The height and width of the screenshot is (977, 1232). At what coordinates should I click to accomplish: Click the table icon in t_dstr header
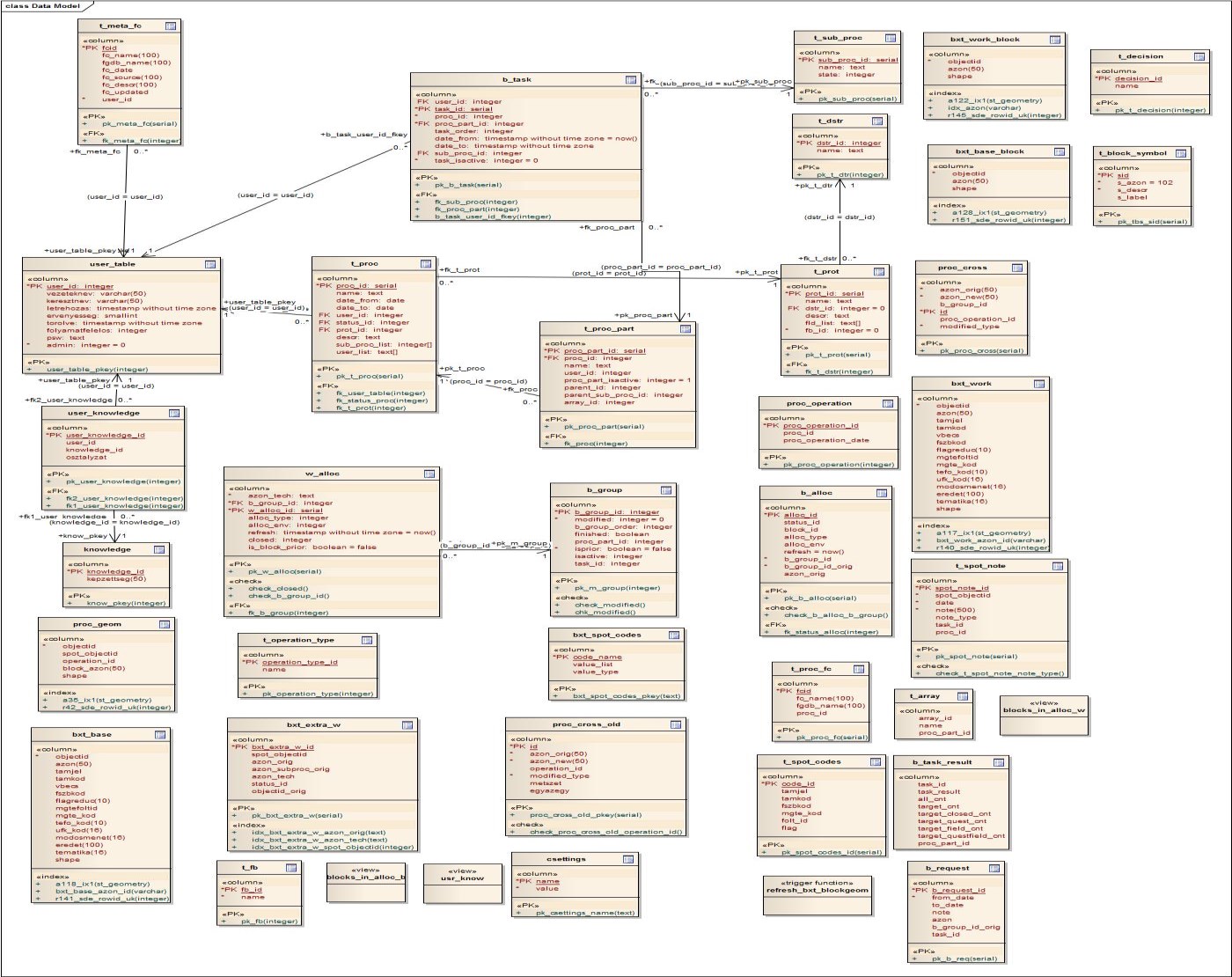tap(877, 121)
